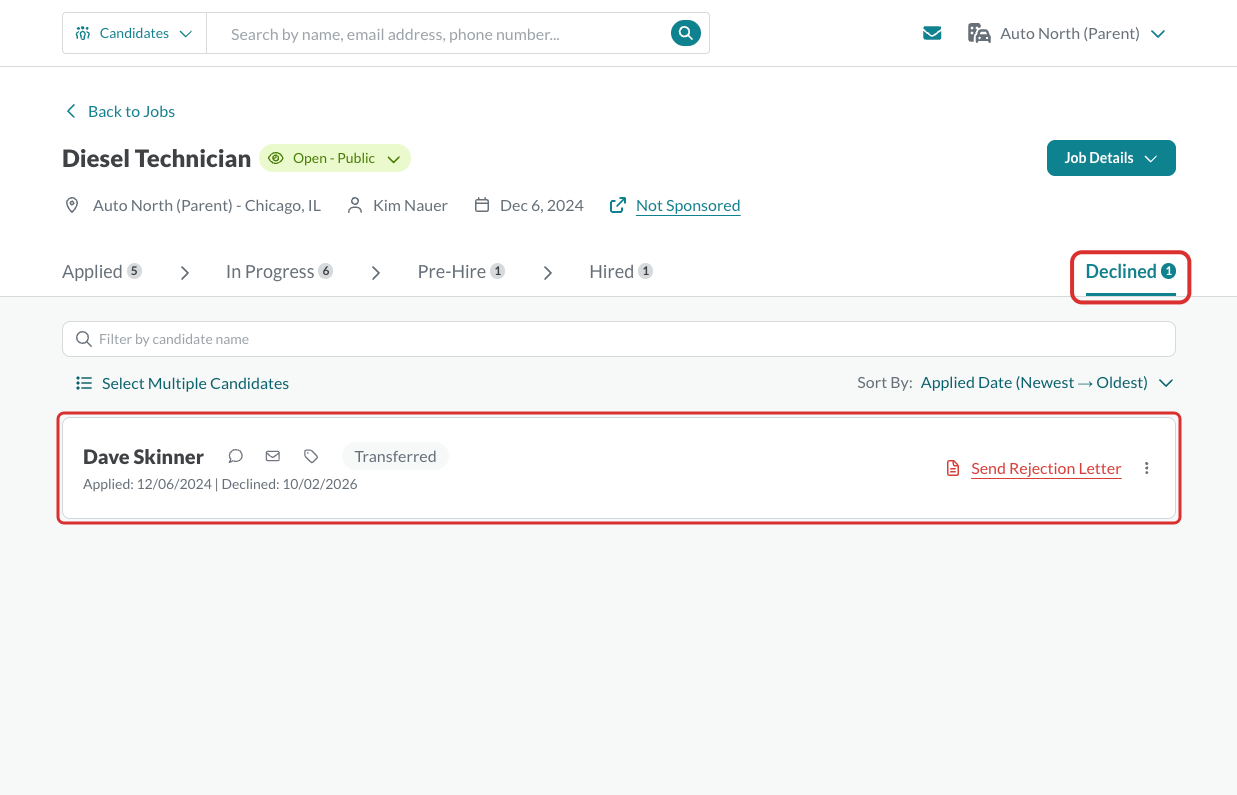Screen dimensions: 1237x795
Task: Click the Kim Nauer recruiter name
Action: (x=410, y=205)
